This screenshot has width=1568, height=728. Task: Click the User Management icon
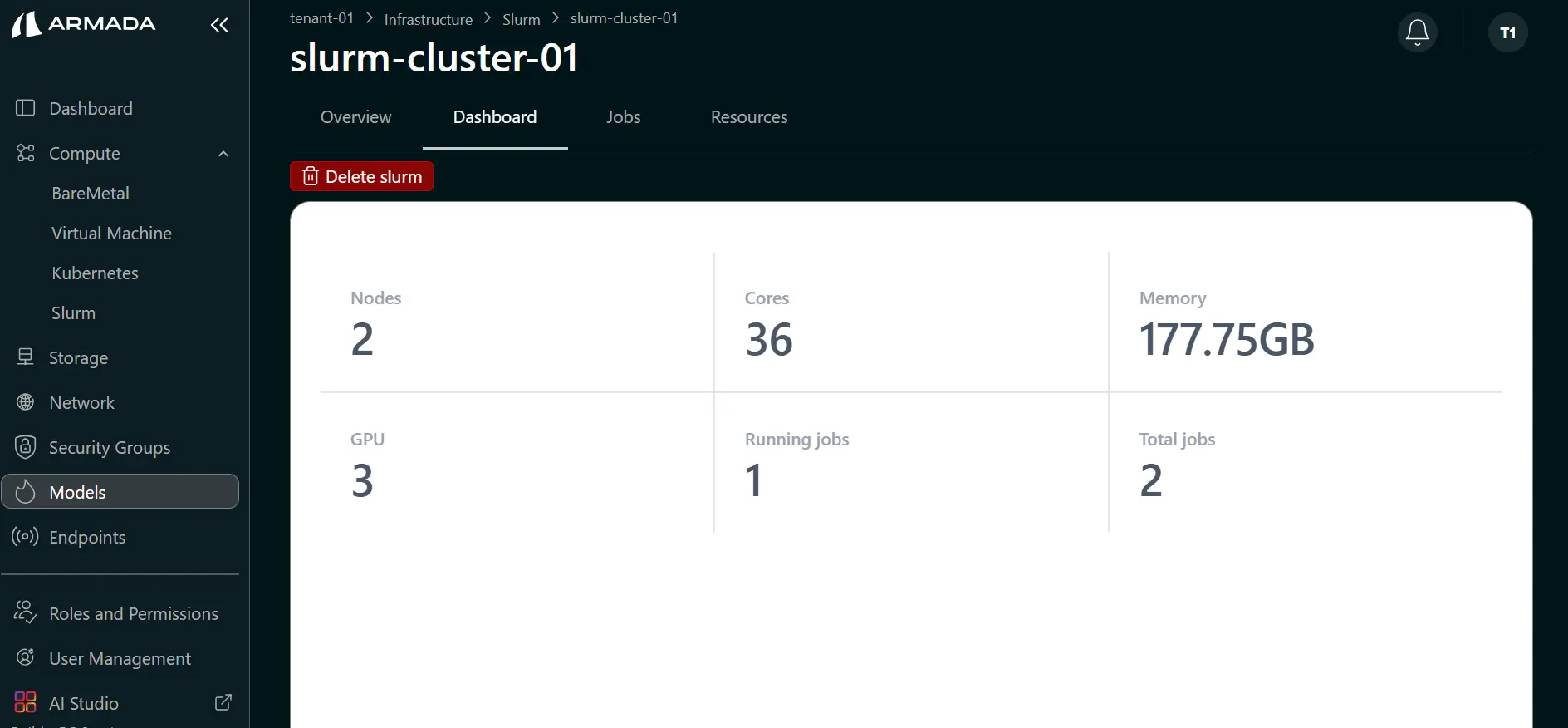coord(26,658)
